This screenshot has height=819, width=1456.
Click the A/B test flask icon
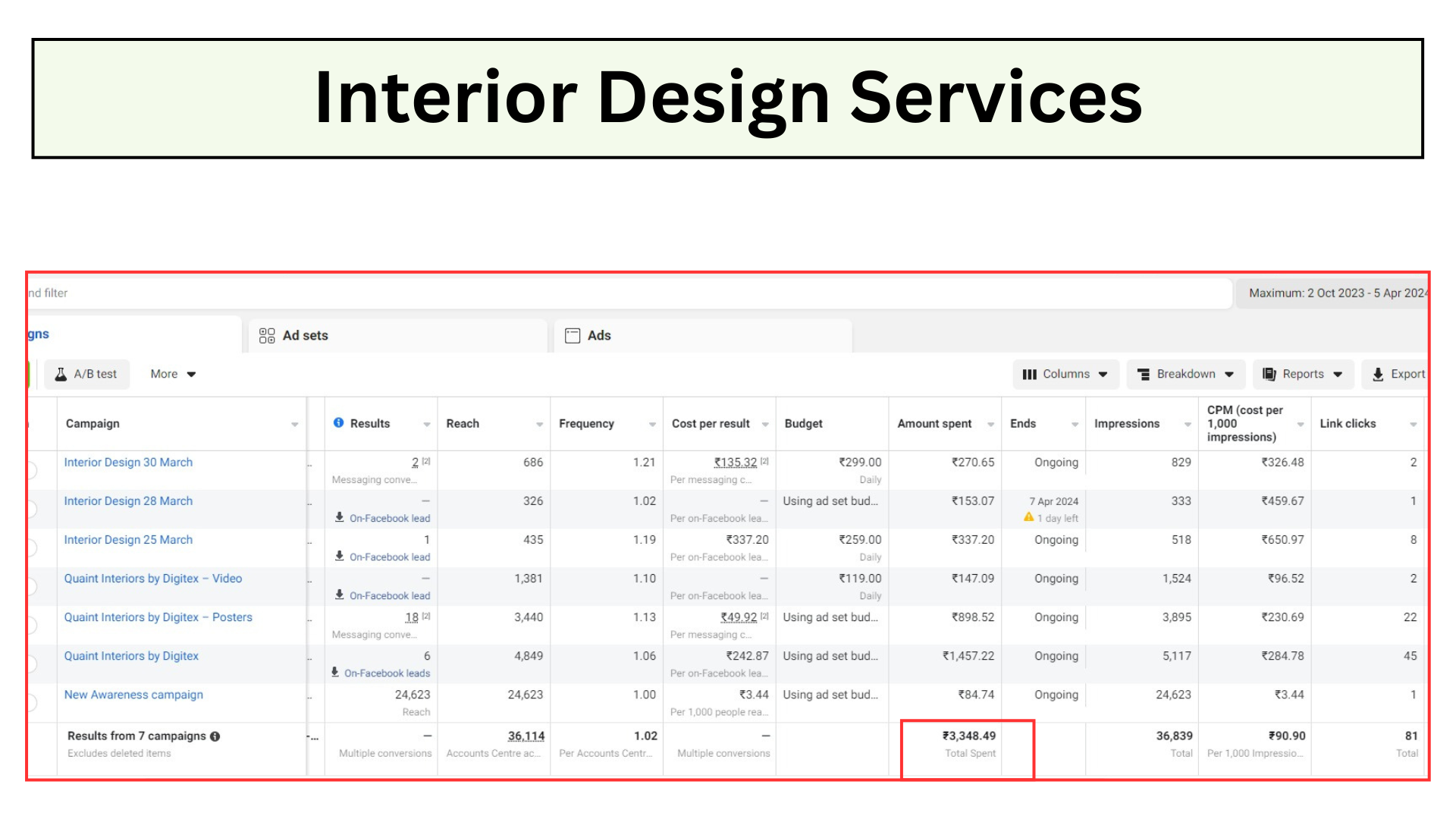tap(61, 374)
